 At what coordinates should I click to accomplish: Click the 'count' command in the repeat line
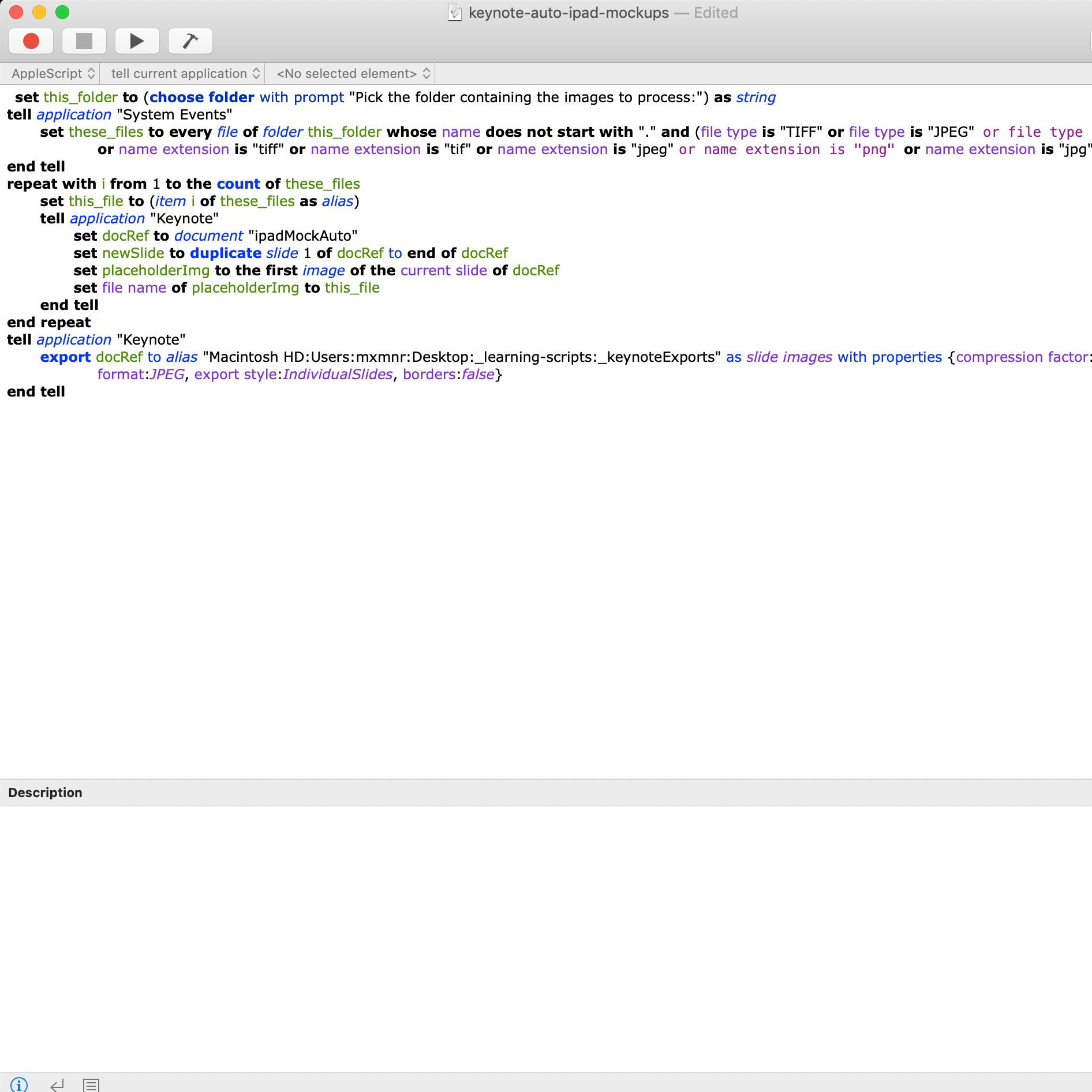(x=238, y=184)
